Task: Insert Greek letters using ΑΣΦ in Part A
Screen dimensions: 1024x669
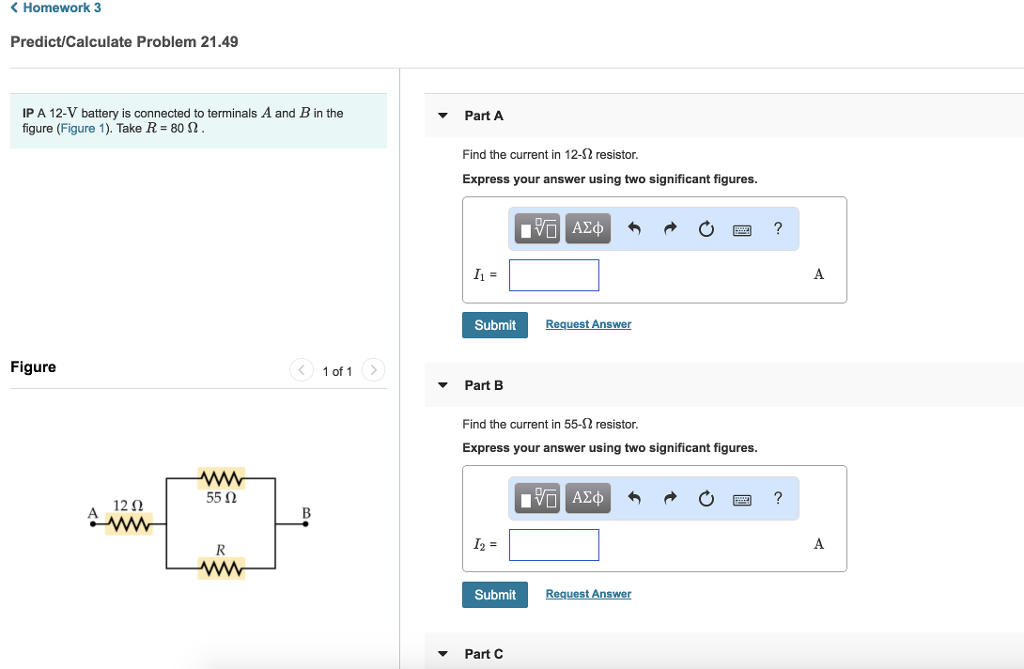Action: tap(587, 228)
